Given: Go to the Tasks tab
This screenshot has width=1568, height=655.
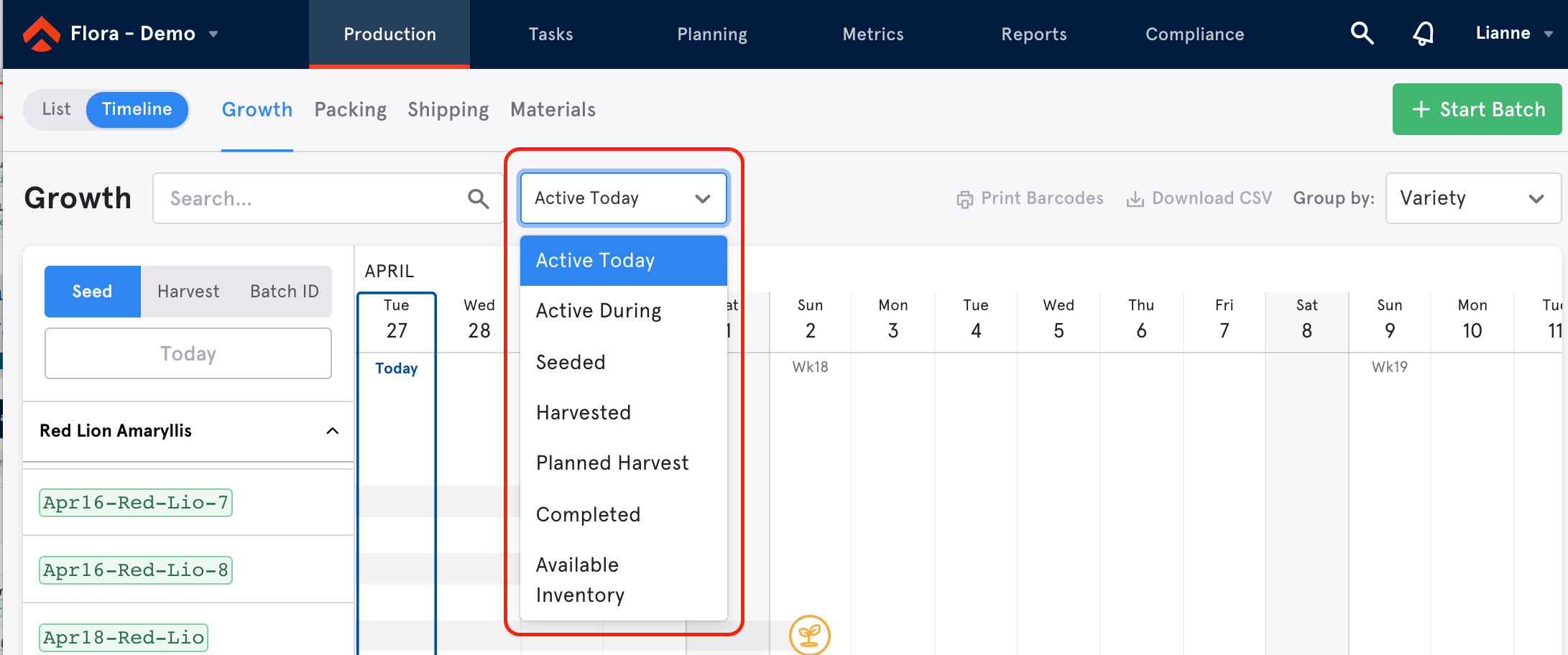Looking at the screenshot, I should pyautogui.click(x=550, y=34).
